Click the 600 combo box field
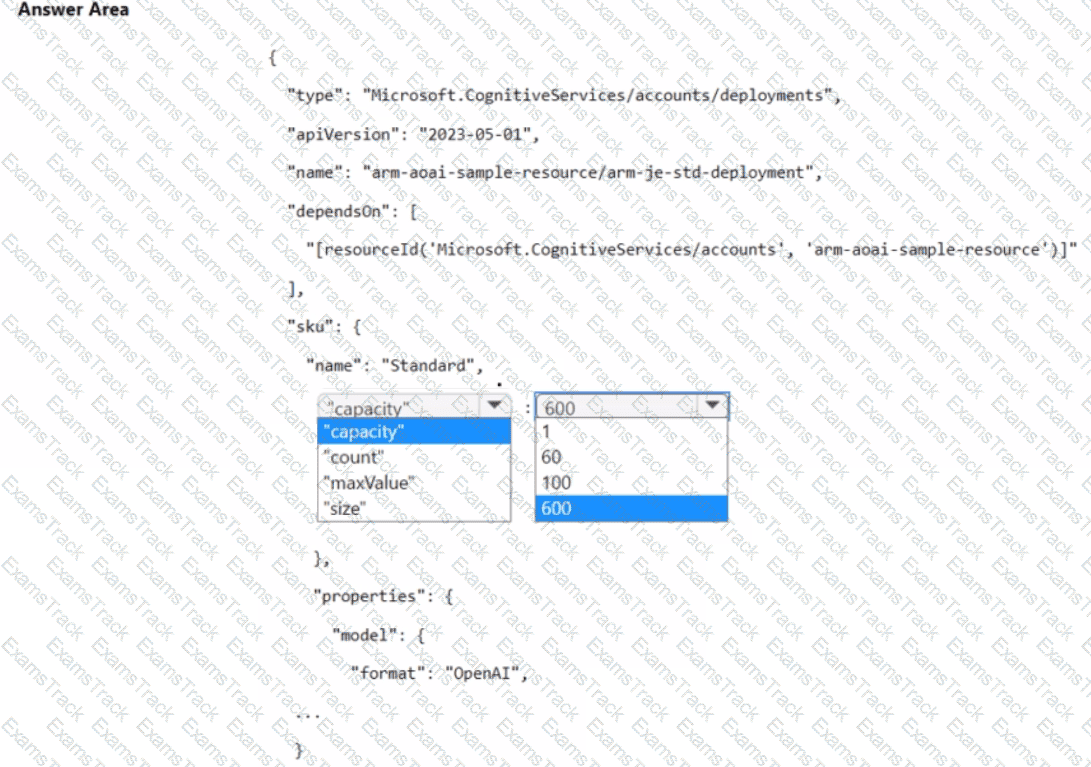 coord(632,406)
